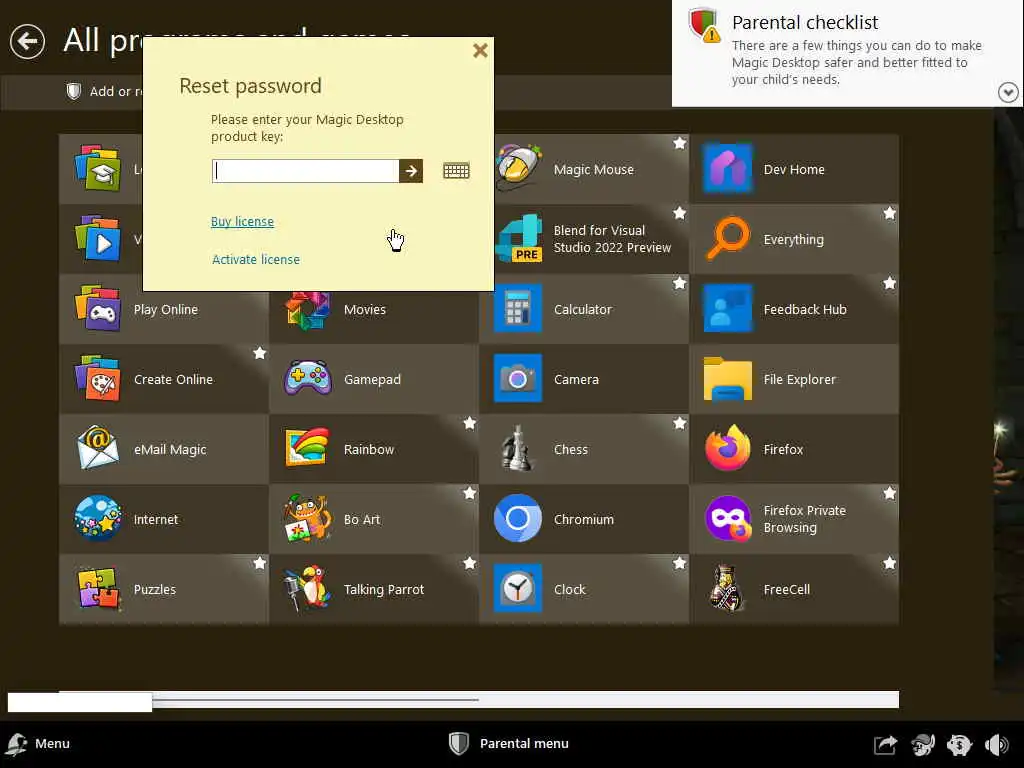
Task: Click the speaker volume icon
Action: [997, 744]
